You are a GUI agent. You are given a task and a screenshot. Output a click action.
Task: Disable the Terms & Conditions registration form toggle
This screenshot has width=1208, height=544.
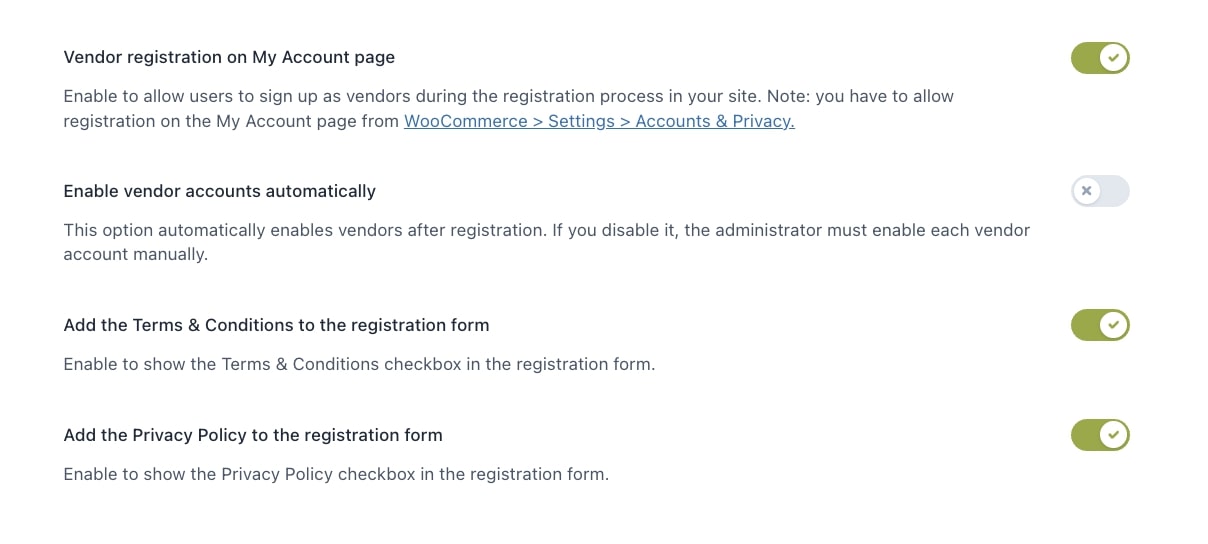tap(1100, 325)
